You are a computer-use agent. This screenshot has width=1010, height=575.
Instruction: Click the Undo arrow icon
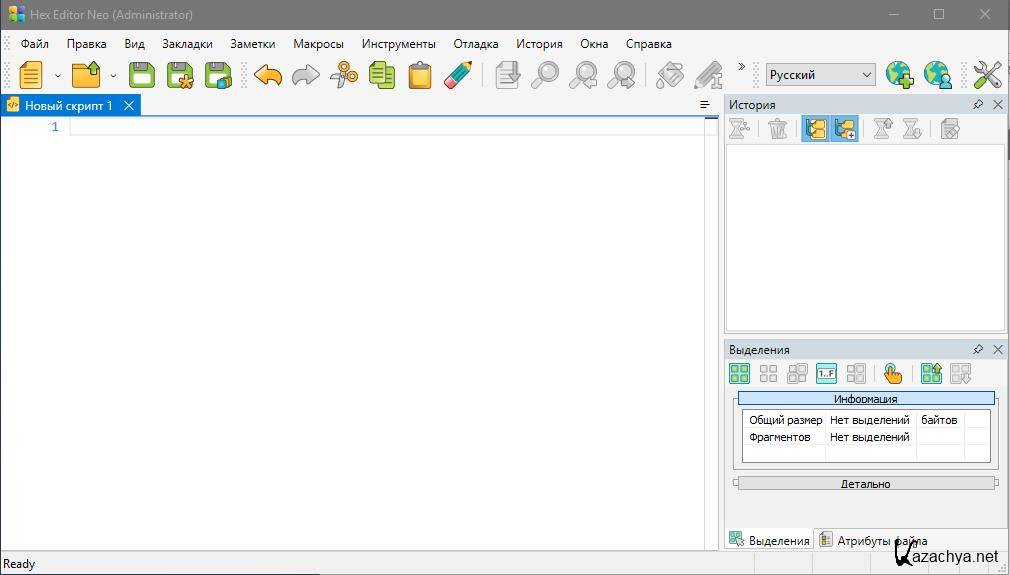click(267, 75)
